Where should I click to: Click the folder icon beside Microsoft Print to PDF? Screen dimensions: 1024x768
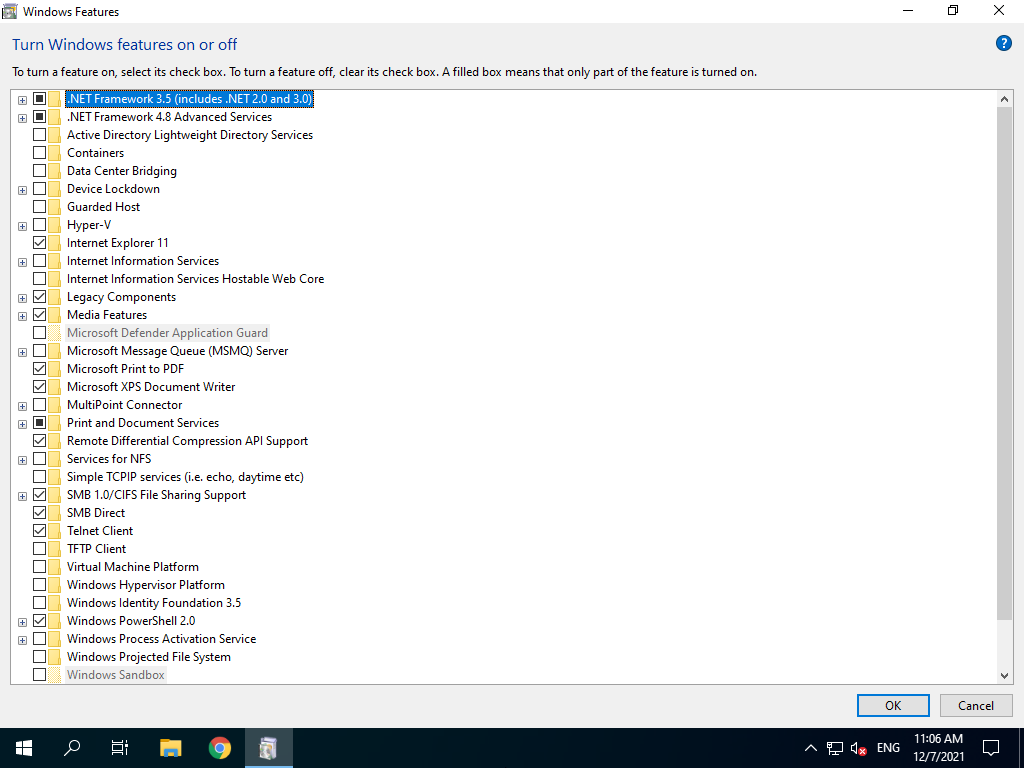pyautogui.click(x=54, y=369)
